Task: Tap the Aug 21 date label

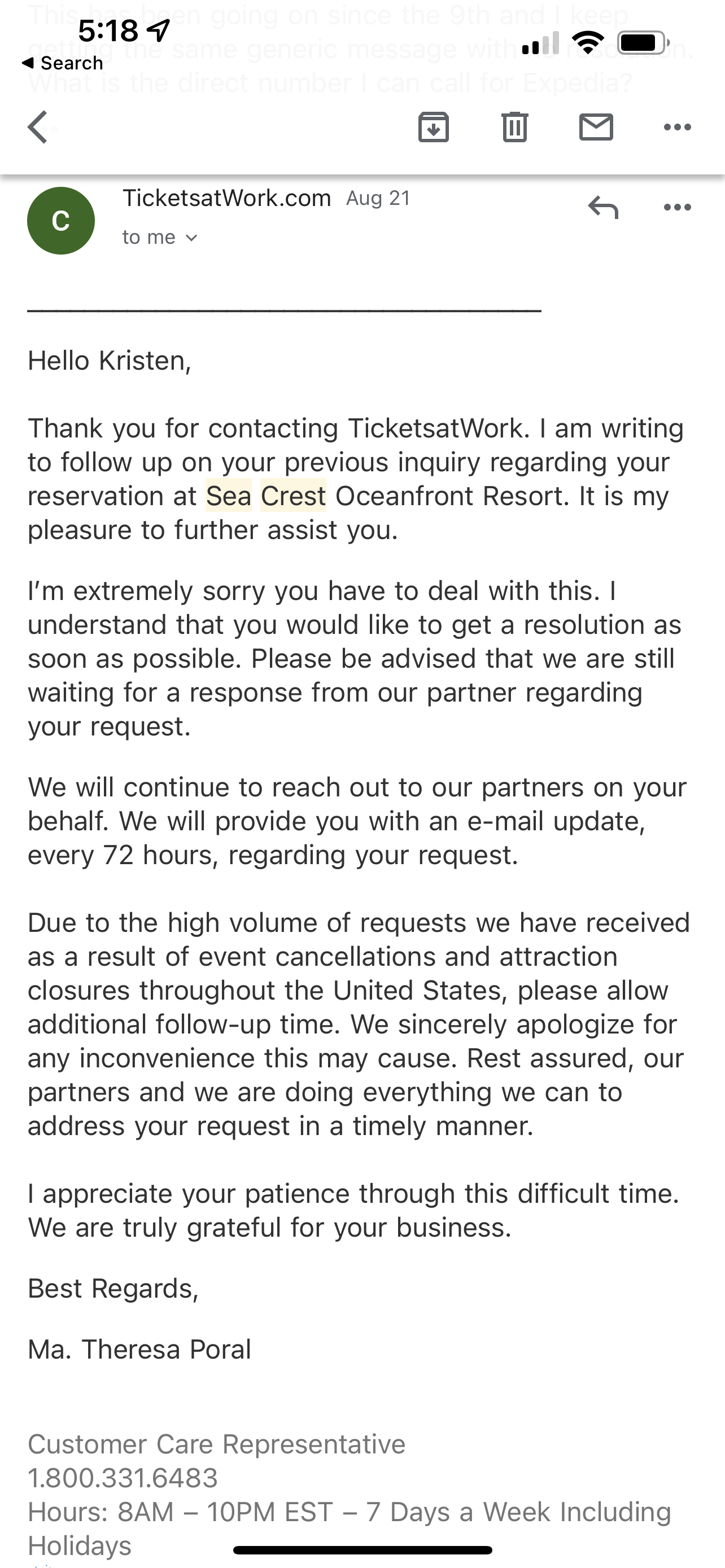Action: point(378,199)
